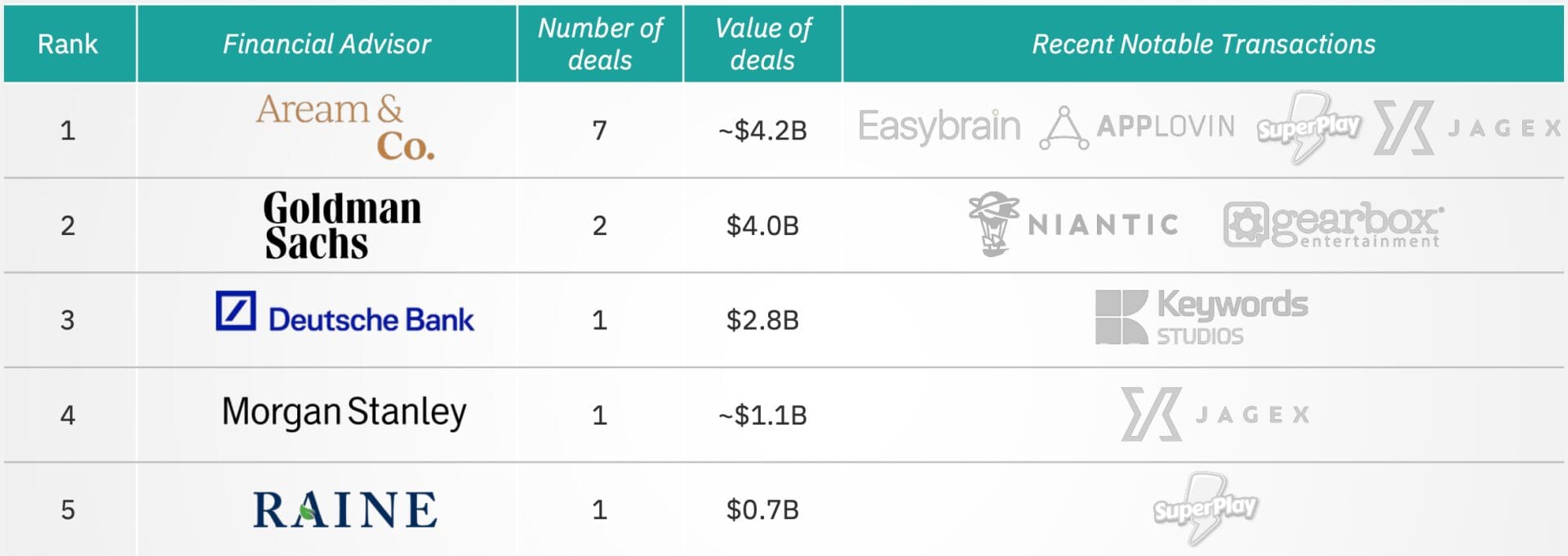Select the Financial Advisor column header

pos(326,43)
